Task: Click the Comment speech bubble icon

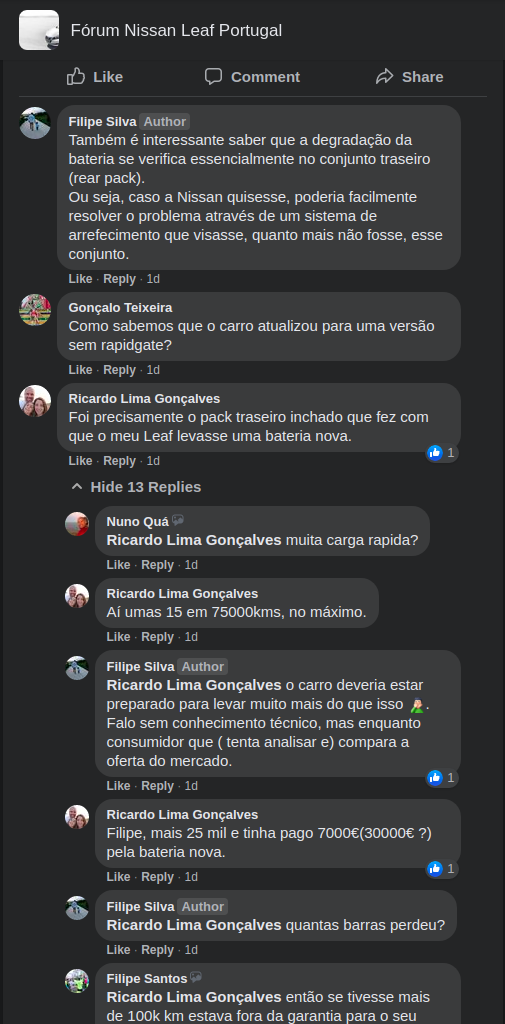Action: click(x=214, y=76)
